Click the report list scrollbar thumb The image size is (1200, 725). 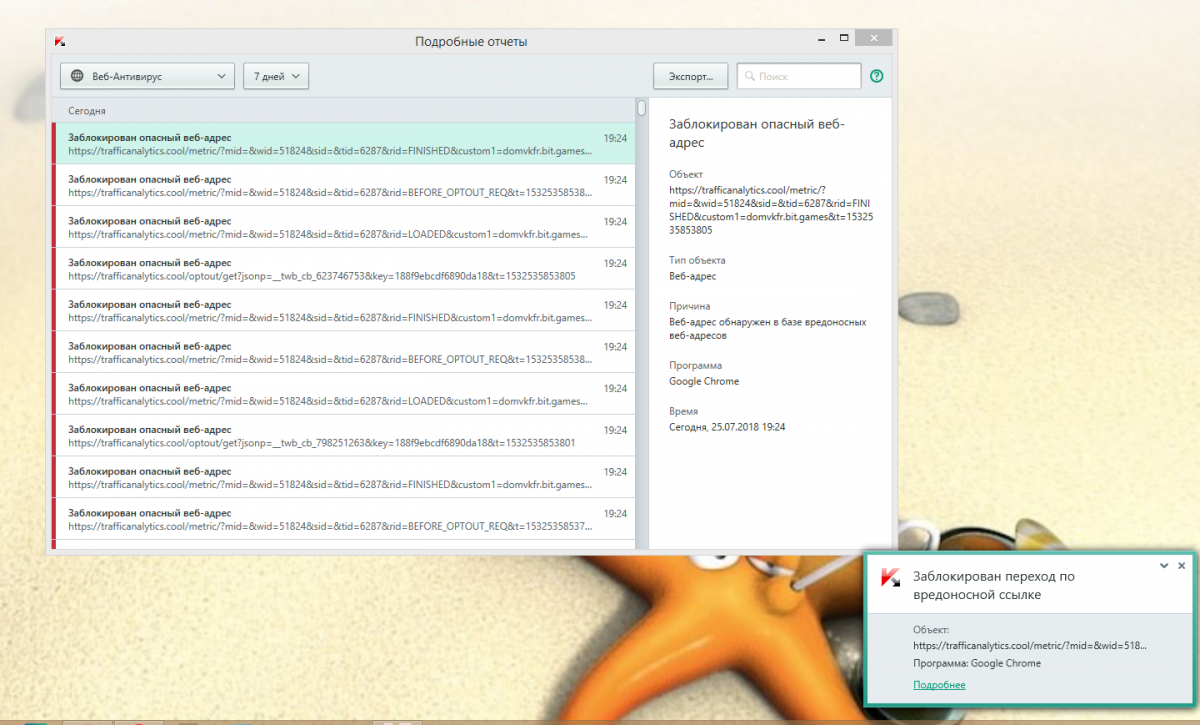tap(641, 108)
